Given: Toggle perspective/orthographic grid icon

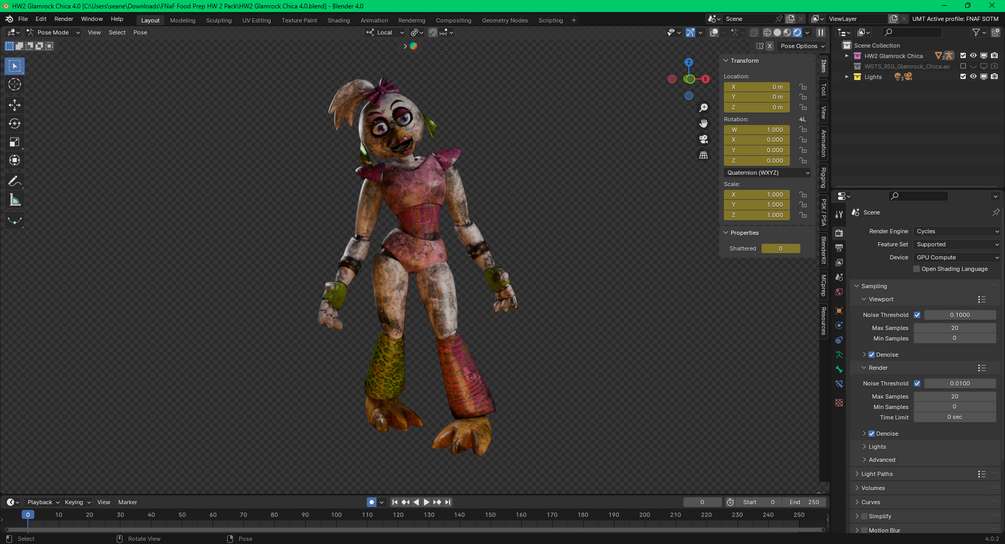Looking at the screenshot, I should 704,155.
